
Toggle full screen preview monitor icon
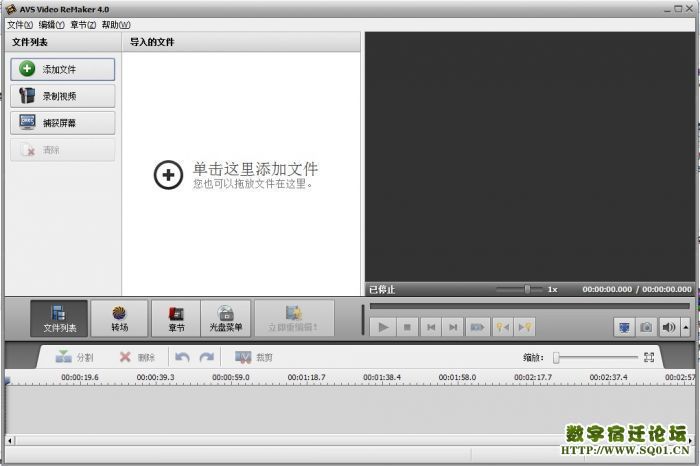pyautogui.click(x=624, y=328)
